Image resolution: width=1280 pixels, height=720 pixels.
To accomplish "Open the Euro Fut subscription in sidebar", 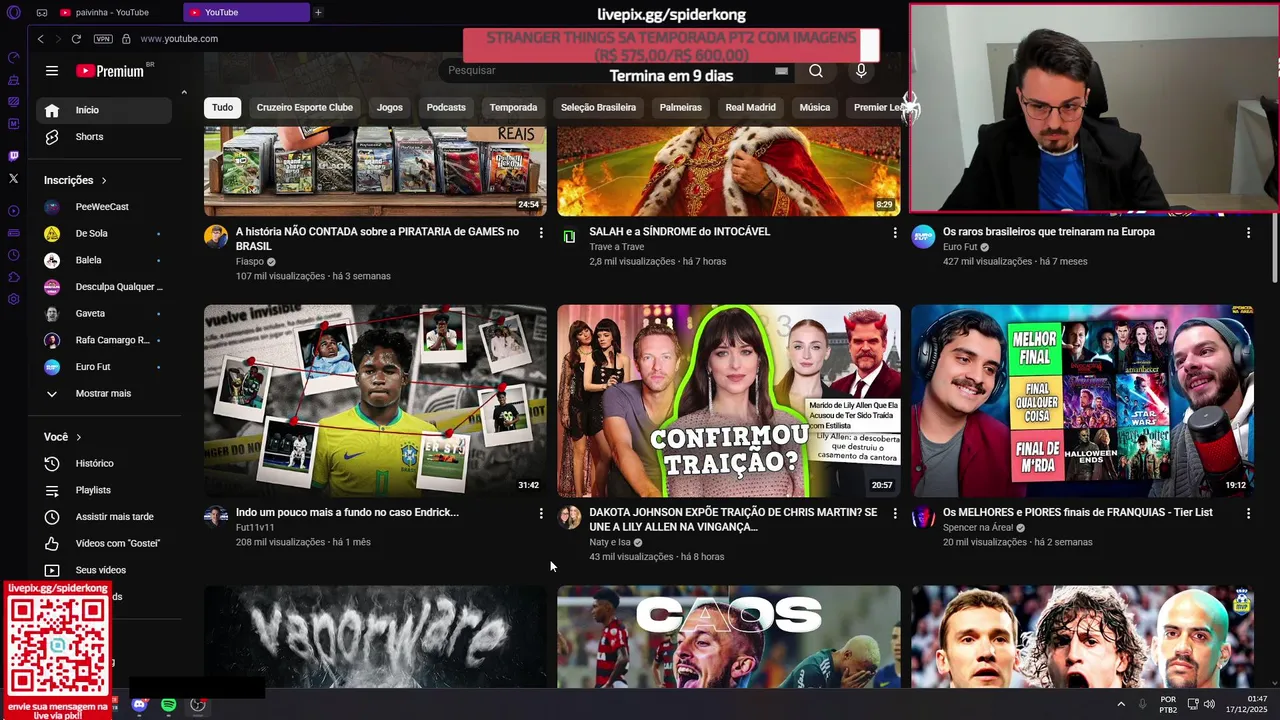I will [103, 367].
